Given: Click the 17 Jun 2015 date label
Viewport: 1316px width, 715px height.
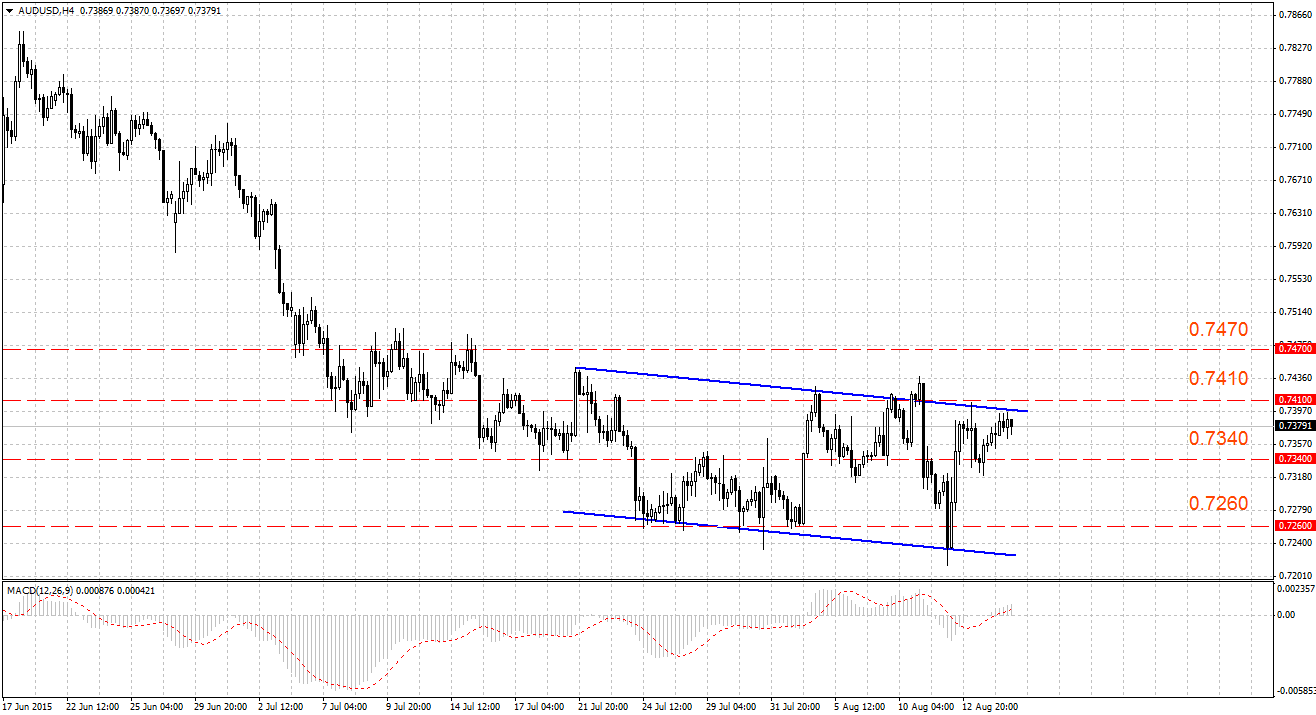Looking at the screenshot, I should pyautogui.click(x=28, y=707).
